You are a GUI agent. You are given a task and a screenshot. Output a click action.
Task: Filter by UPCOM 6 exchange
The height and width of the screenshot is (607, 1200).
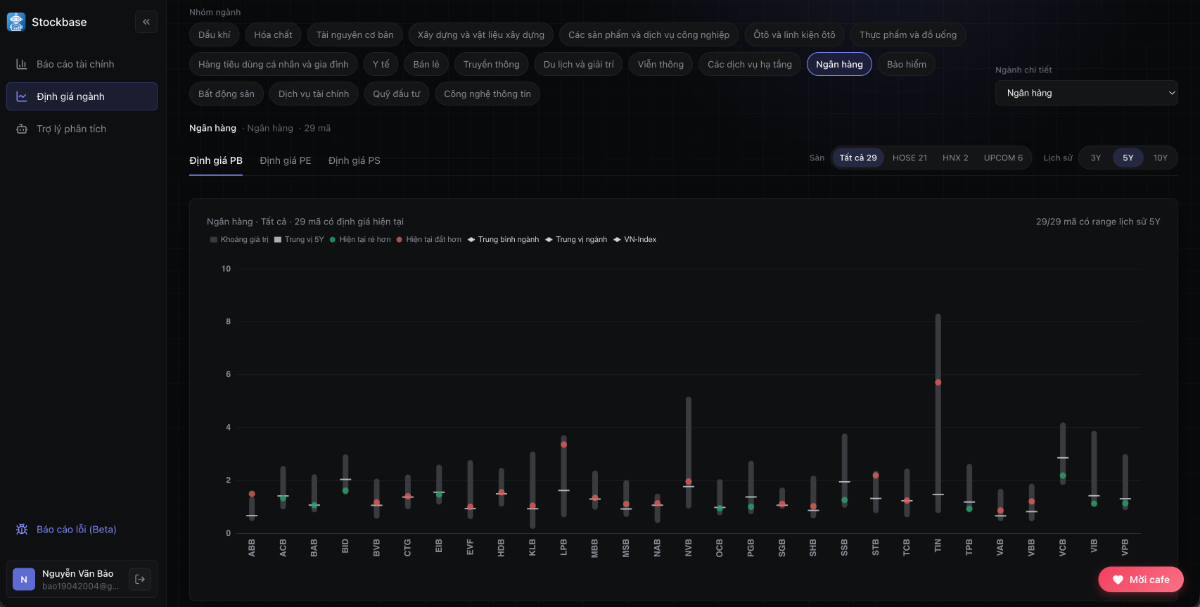[1003, 158]
